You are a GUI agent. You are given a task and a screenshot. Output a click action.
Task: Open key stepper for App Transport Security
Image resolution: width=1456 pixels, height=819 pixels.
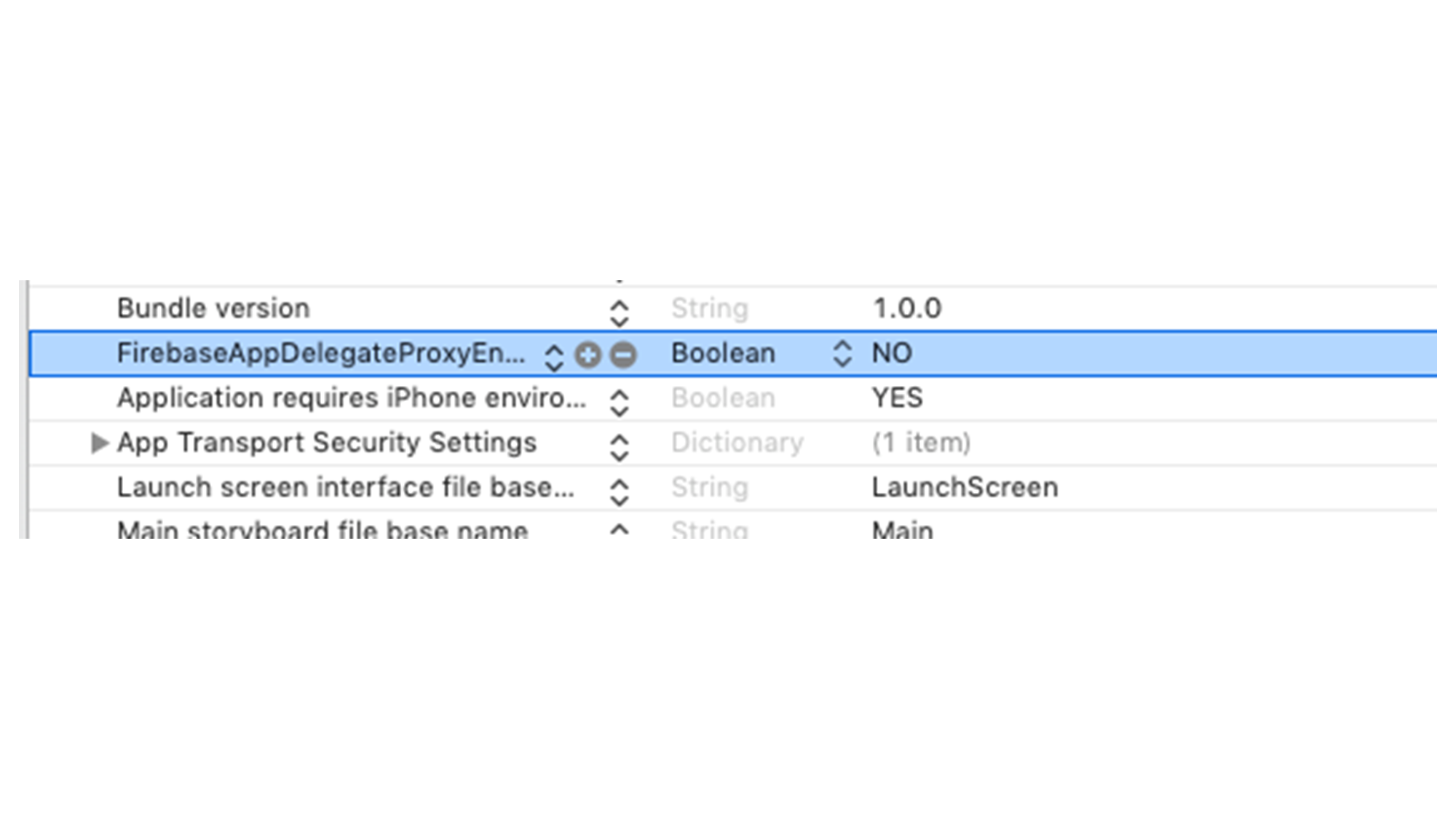click(620, 448)
